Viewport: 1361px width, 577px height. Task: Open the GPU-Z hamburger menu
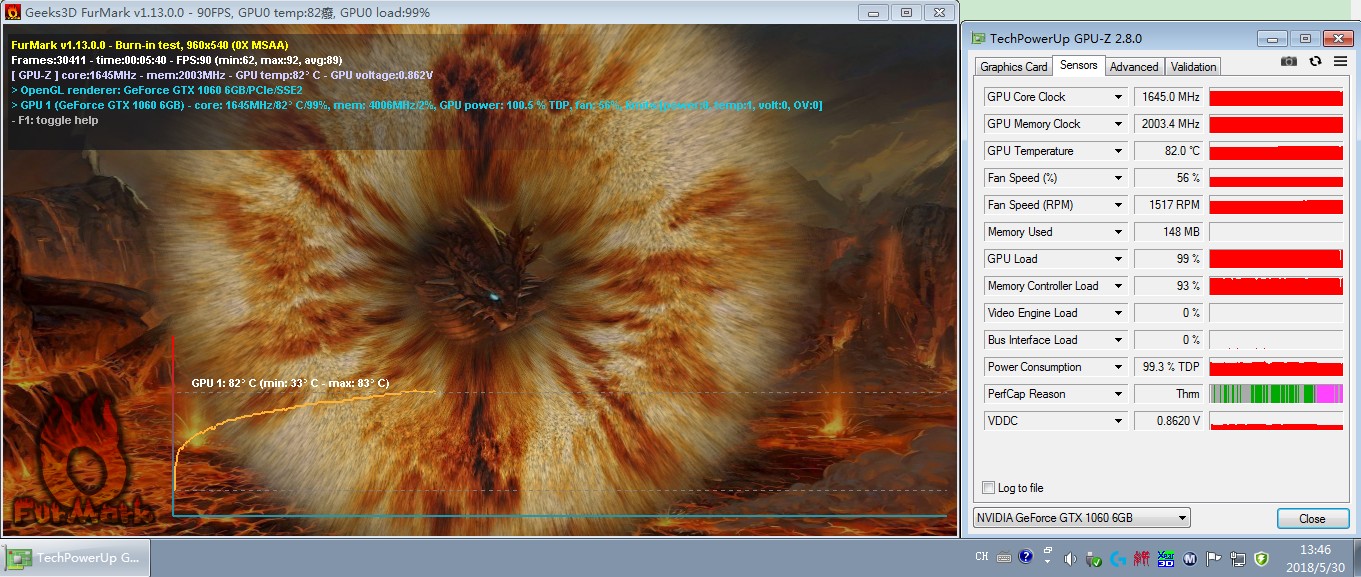click(1338, 61)
